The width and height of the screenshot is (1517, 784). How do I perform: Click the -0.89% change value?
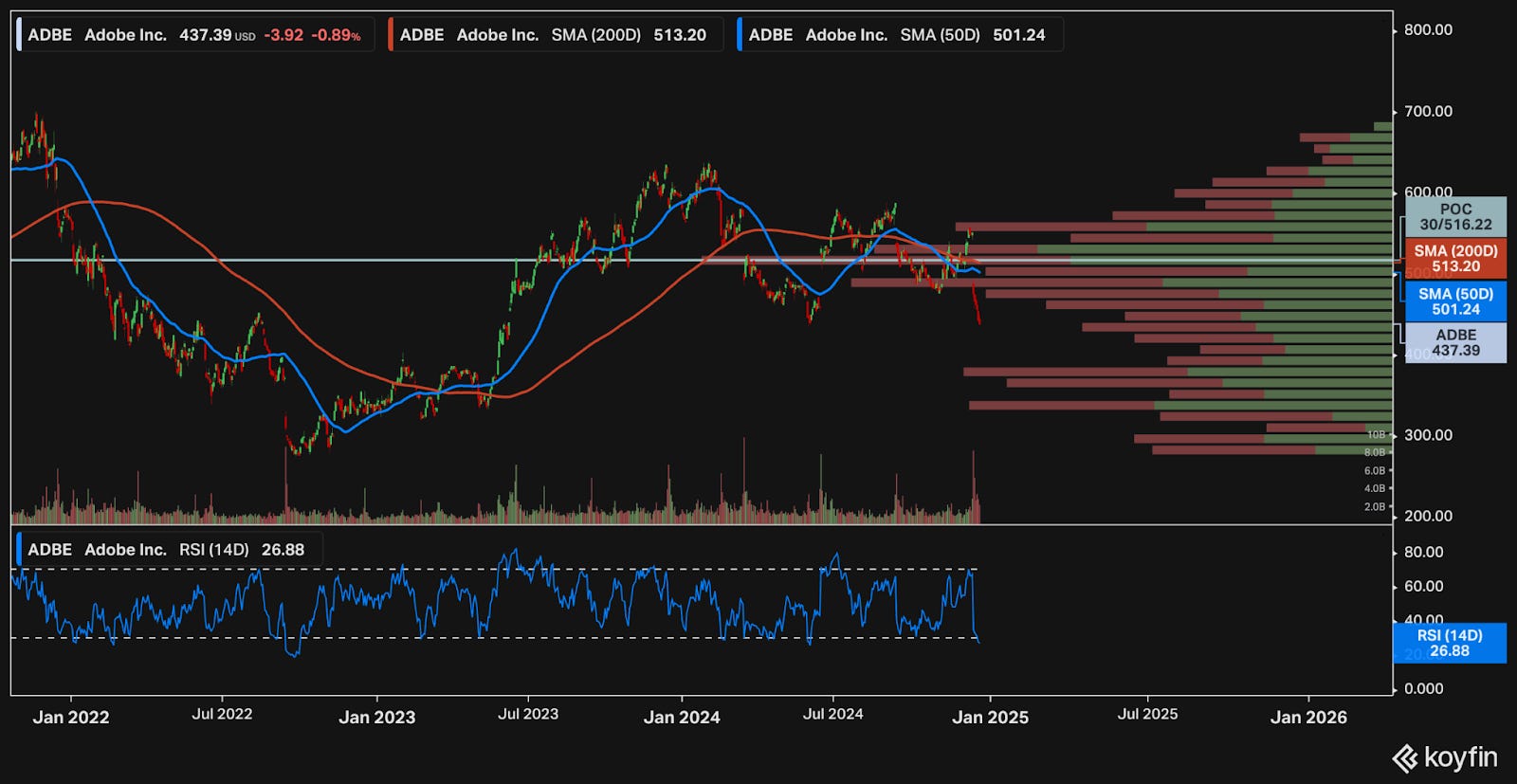click(x=336, y=35)
